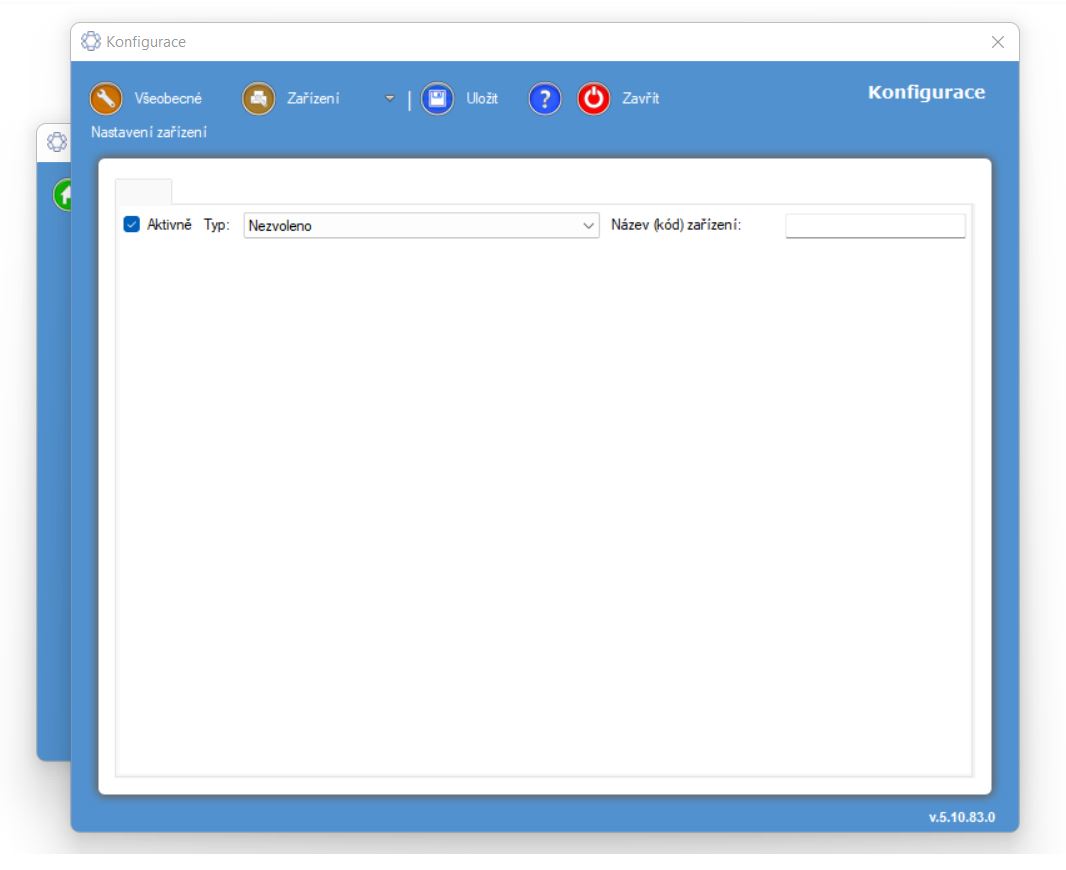Click the chevron arrow of Typ dropdown
Screen dimensions: 1066x870
[588, 226]
